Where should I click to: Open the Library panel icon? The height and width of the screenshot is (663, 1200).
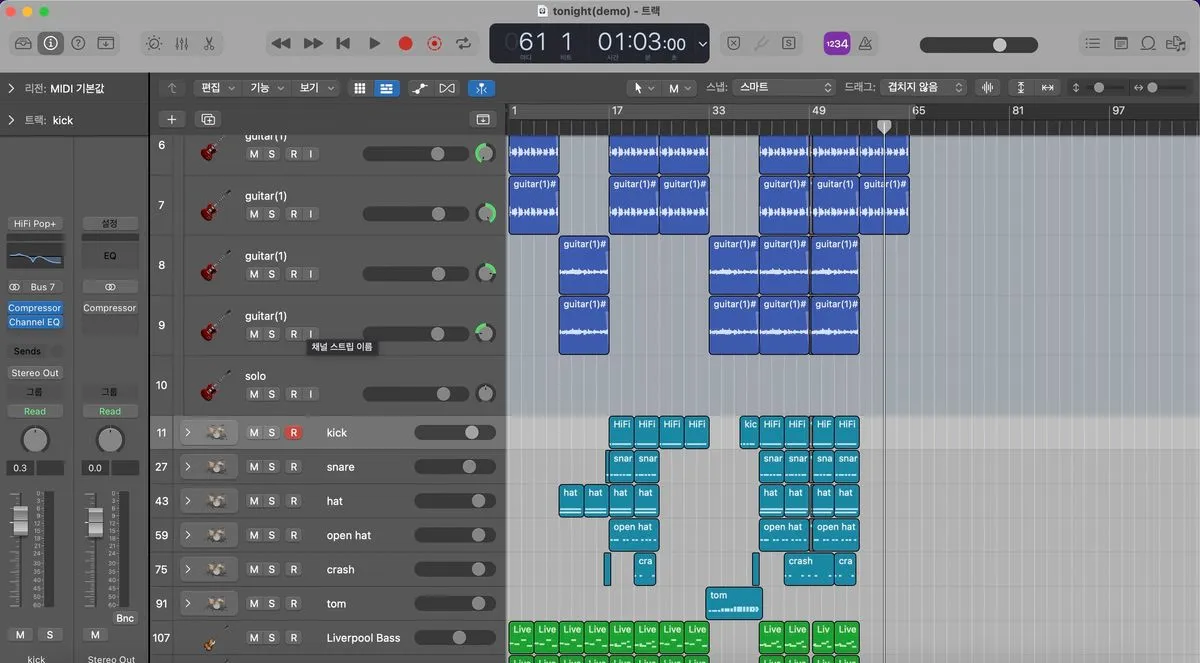coord(23,43)
